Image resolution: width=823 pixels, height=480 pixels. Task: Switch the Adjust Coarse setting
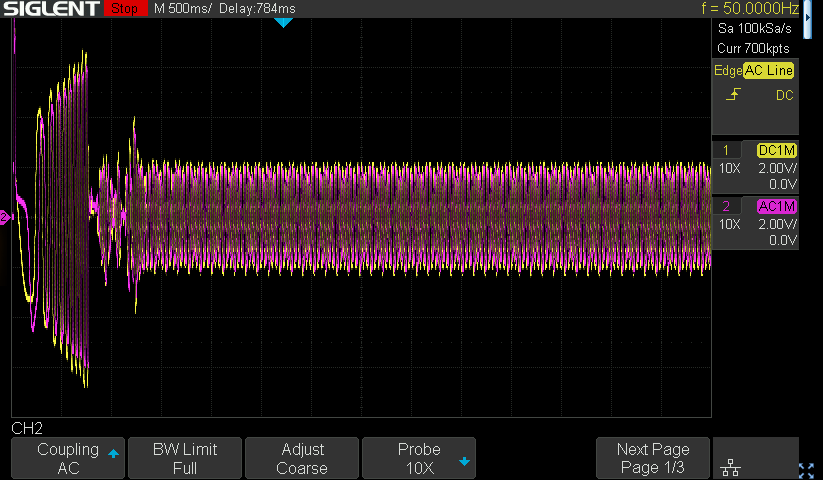pyautogui.click(x=302, y=458)
